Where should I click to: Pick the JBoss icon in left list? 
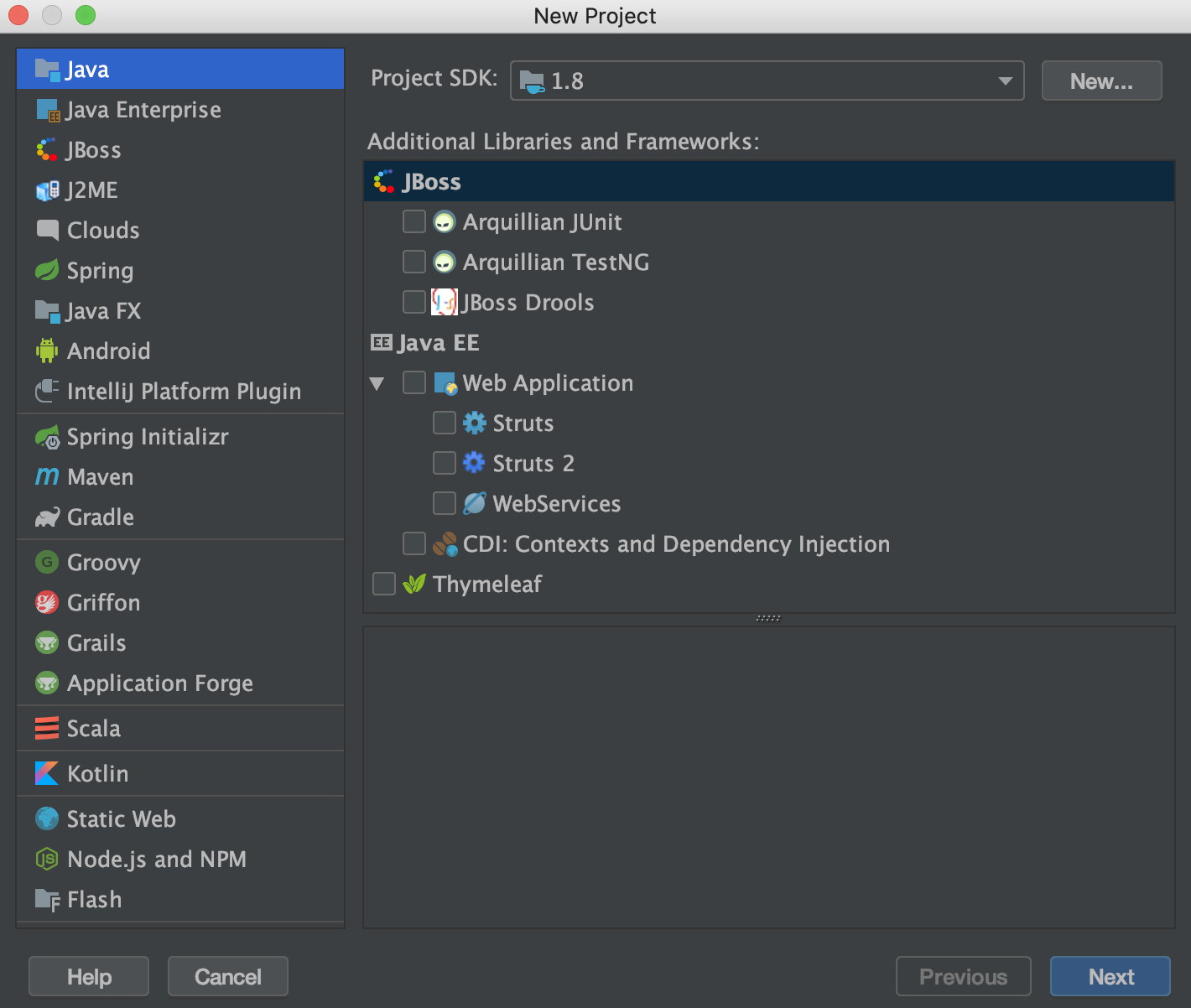47,150
